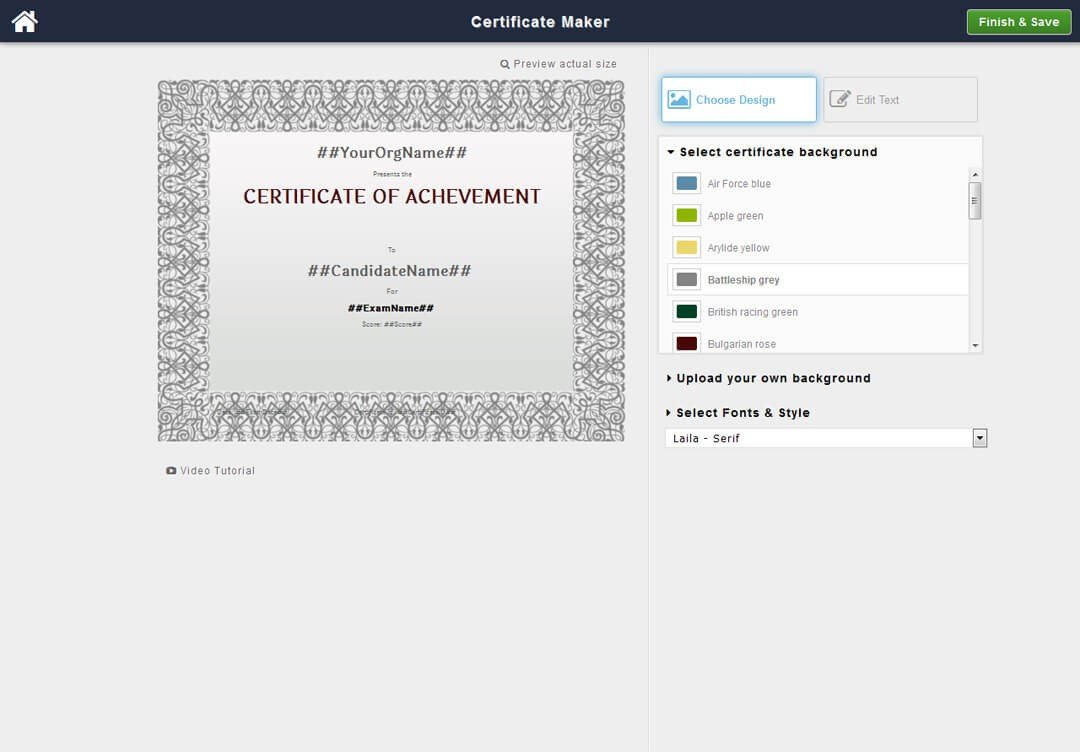Click the pencil icon in Edit Text
Viewport: 1080px width, 752px height.
[x=840, y=99]
